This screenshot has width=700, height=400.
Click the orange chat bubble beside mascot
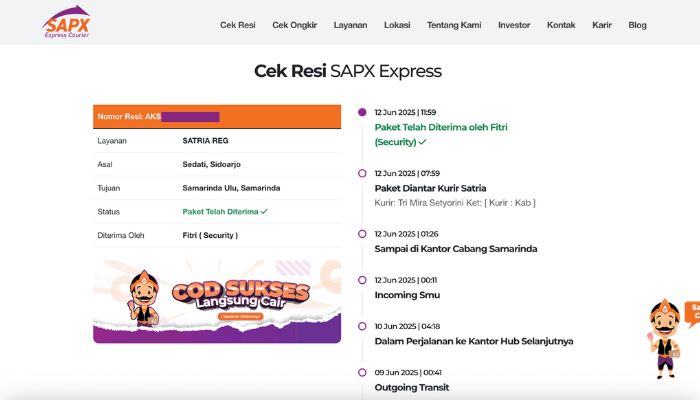[x=692, y=312]
